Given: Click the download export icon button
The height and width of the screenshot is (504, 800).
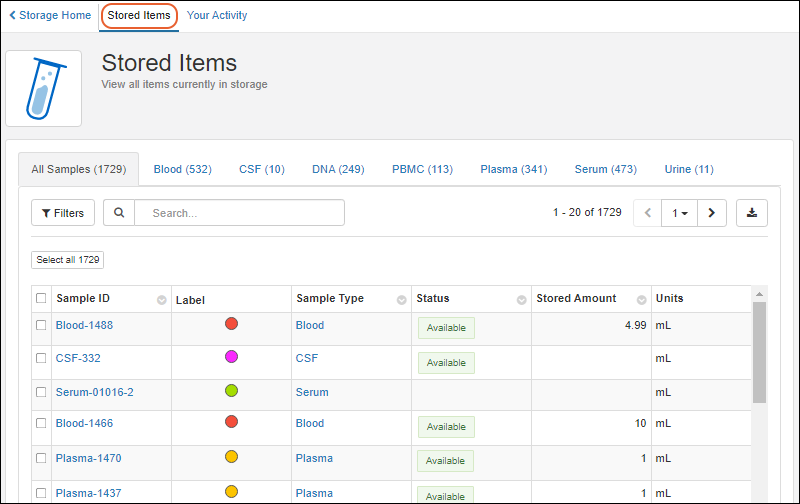Looking at the screenshot, I should click(x=752, y=213).
